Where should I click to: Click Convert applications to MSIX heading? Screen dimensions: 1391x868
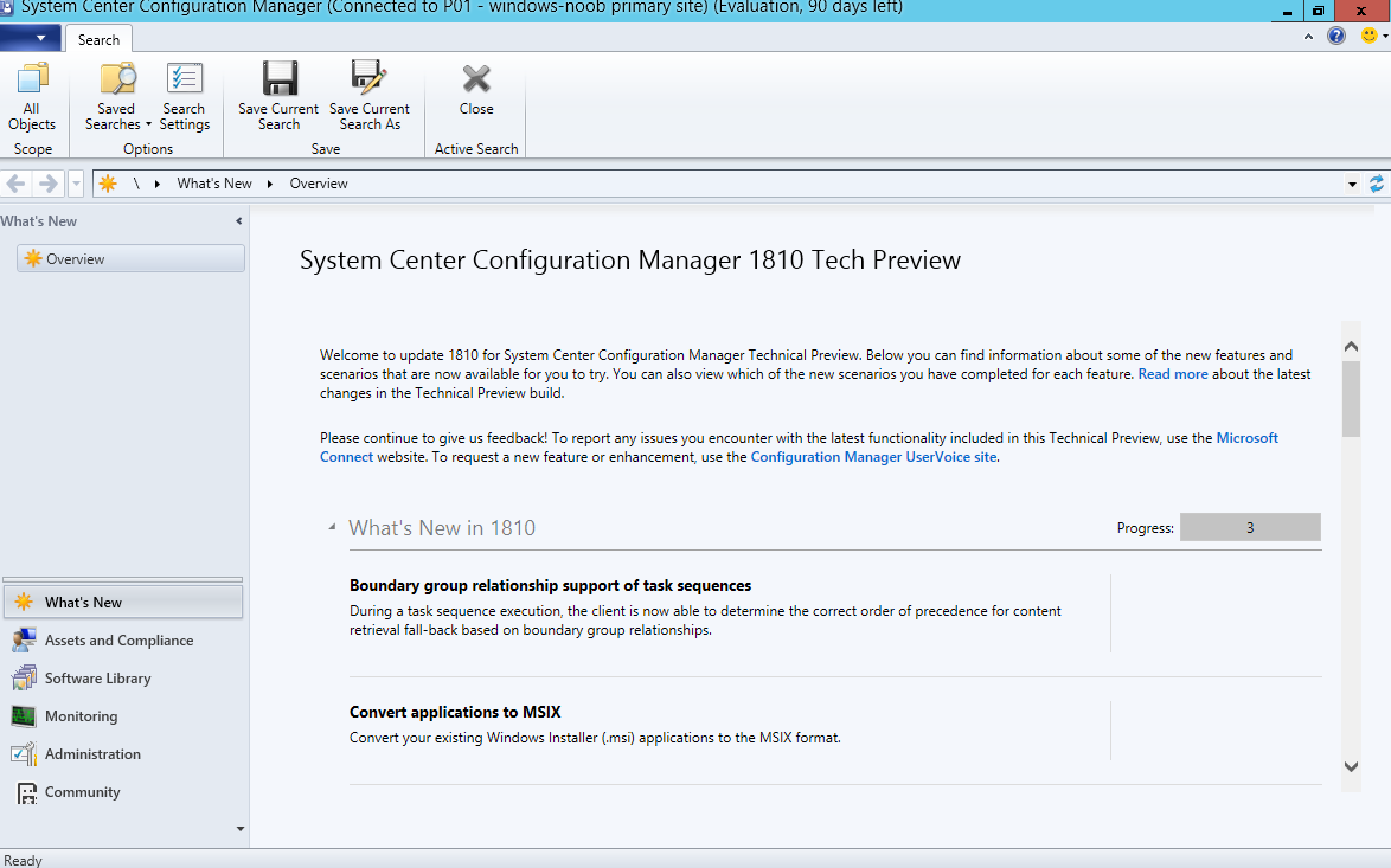pos(454,712)
